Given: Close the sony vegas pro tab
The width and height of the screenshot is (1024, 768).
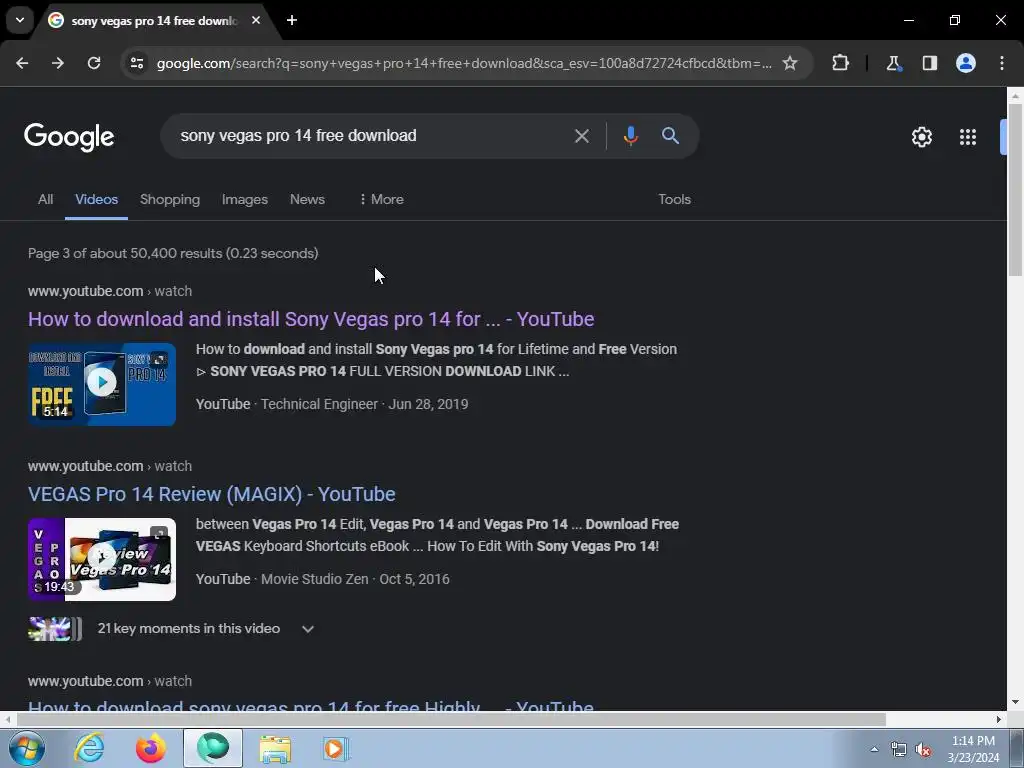Looking at the screenshot, I should (x=256, y=20).
